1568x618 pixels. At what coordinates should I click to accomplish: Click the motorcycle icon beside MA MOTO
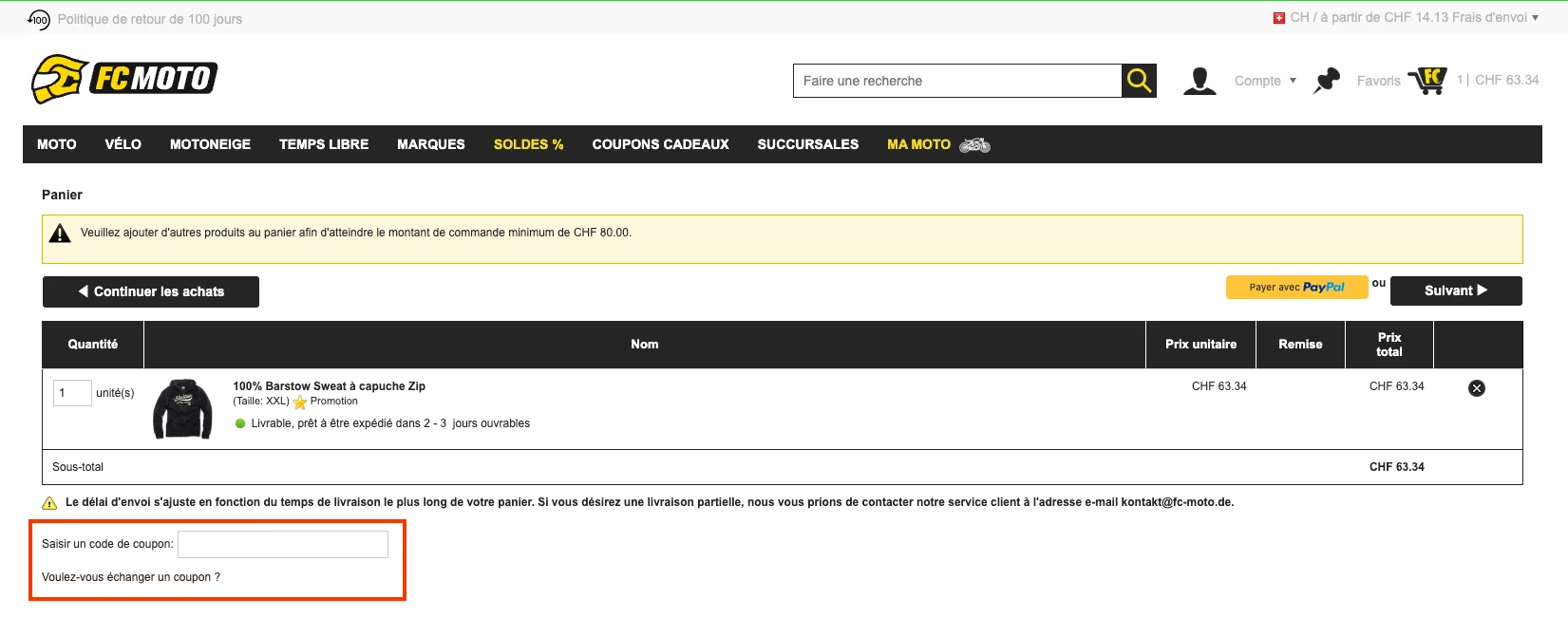tap(975, 145)
